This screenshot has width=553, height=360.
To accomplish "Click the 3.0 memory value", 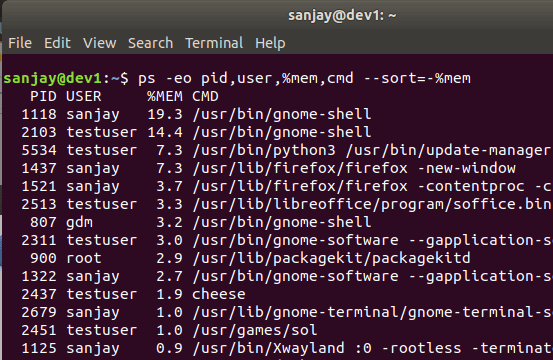I will 169,240.
